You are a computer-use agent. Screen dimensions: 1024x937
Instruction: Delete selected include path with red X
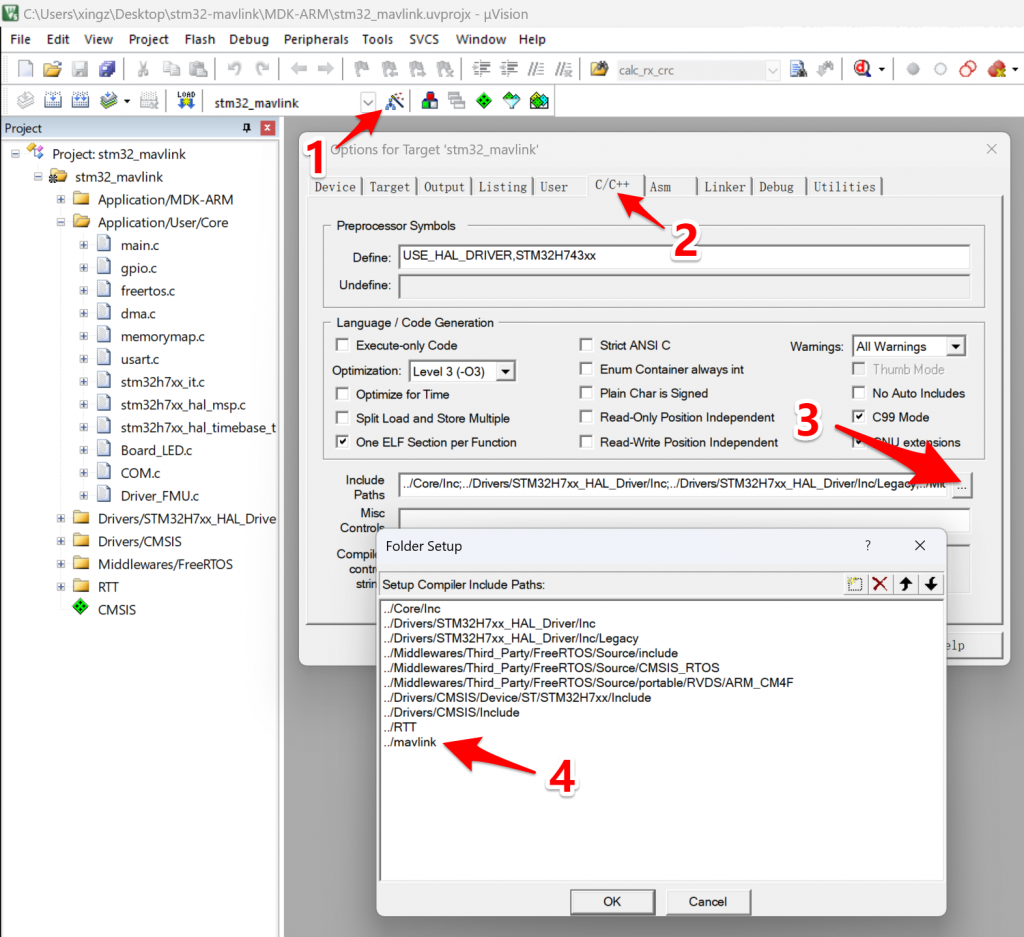click(880, 584)
